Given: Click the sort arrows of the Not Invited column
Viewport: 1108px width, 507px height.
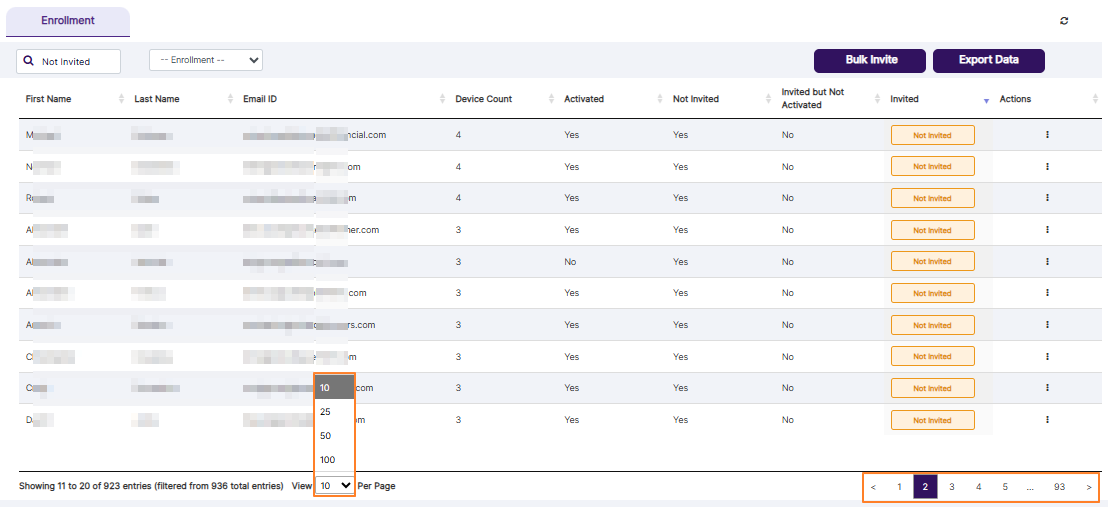Looking at the screenshot, I should 769,99.
